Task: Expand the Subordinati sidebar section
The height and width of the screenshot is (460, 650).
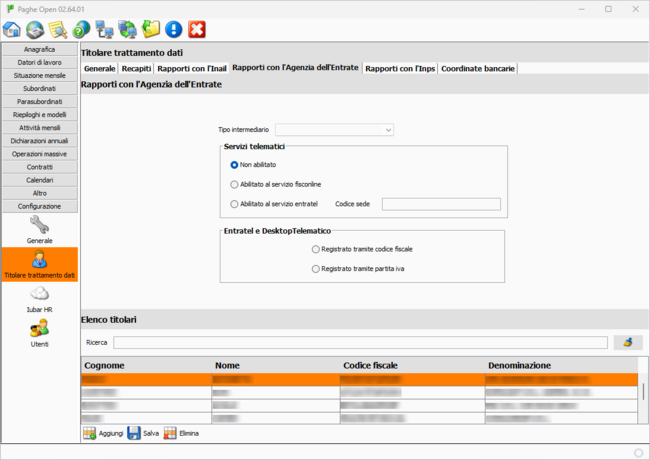Action: 40,88
